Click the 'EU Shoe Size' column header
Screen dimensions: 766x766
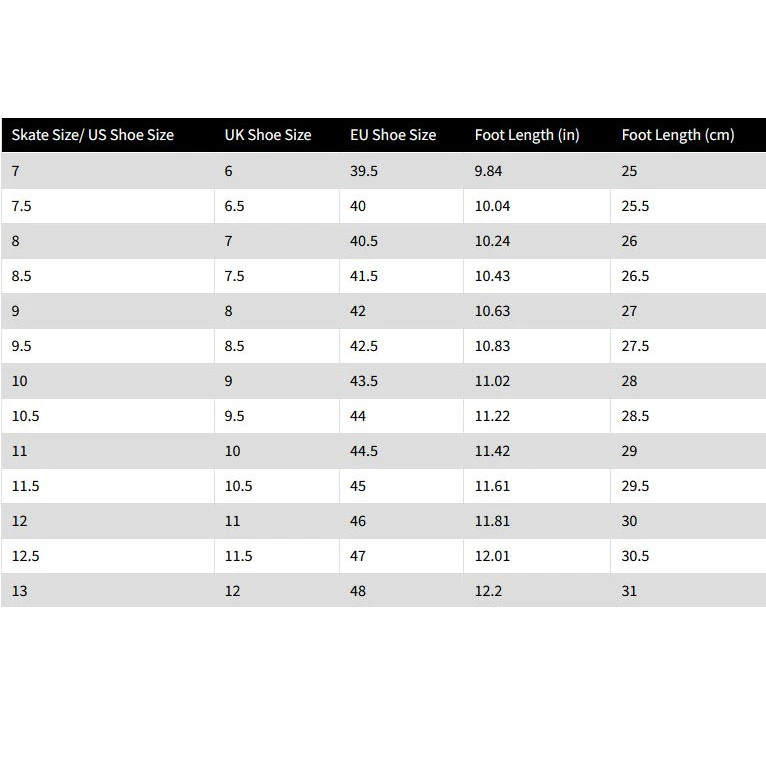click(393, 135)
